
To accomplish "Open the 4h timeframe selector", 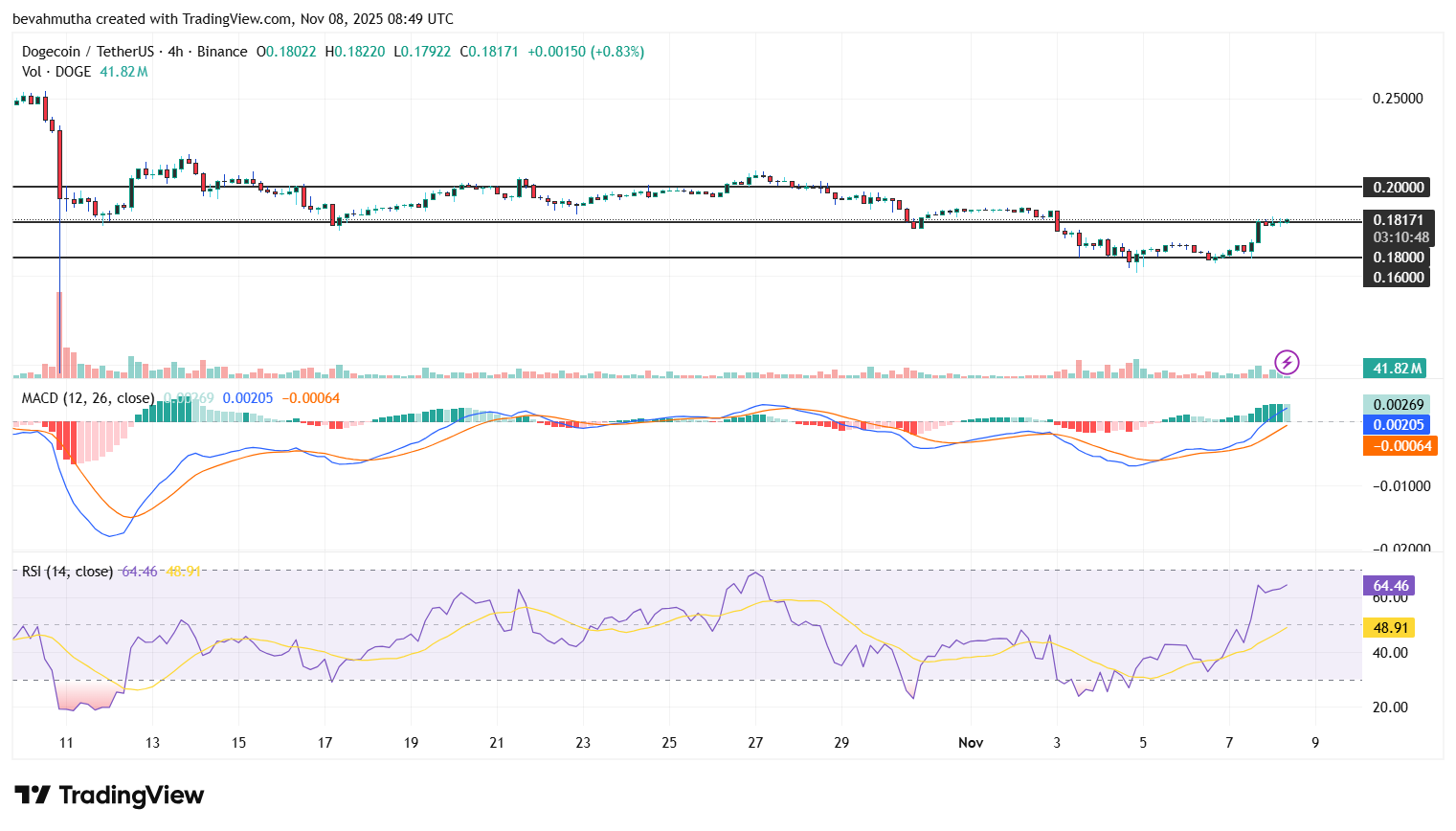I will [173, 52].
